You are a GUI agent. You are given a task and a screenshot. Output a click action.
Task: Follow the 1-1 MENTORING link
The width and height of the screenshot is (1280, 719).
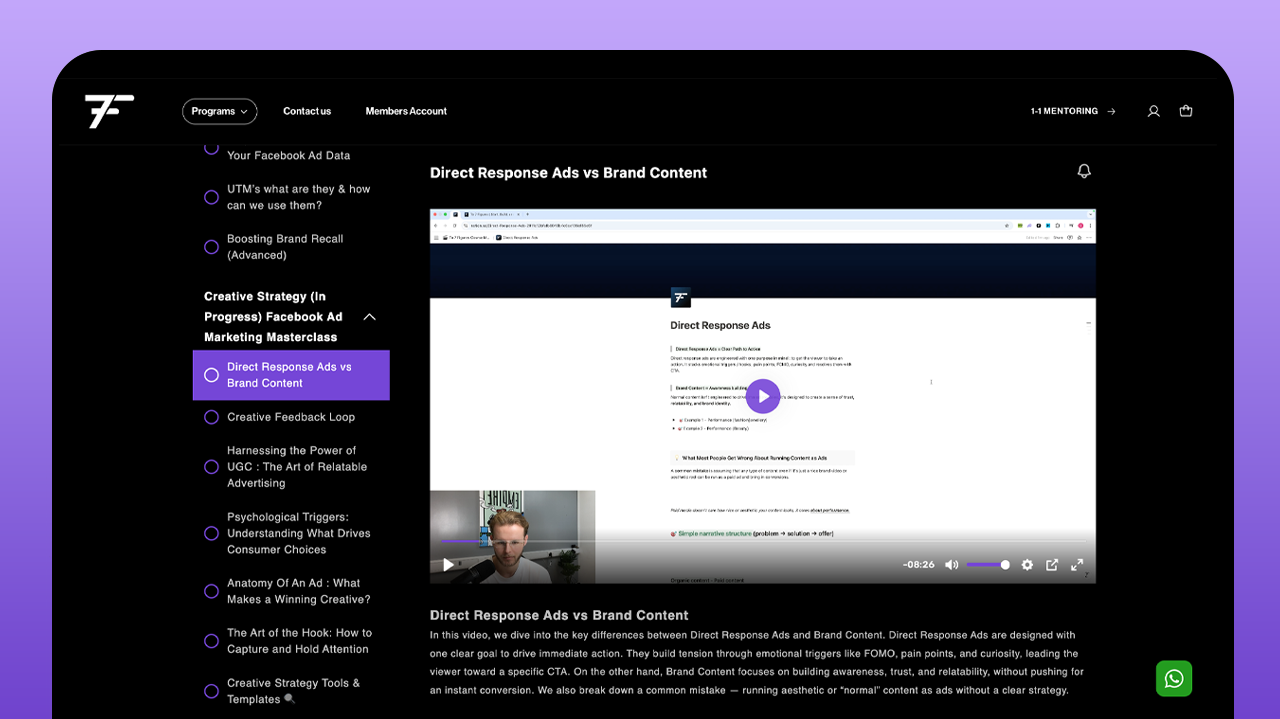(x=1073, y=111)
